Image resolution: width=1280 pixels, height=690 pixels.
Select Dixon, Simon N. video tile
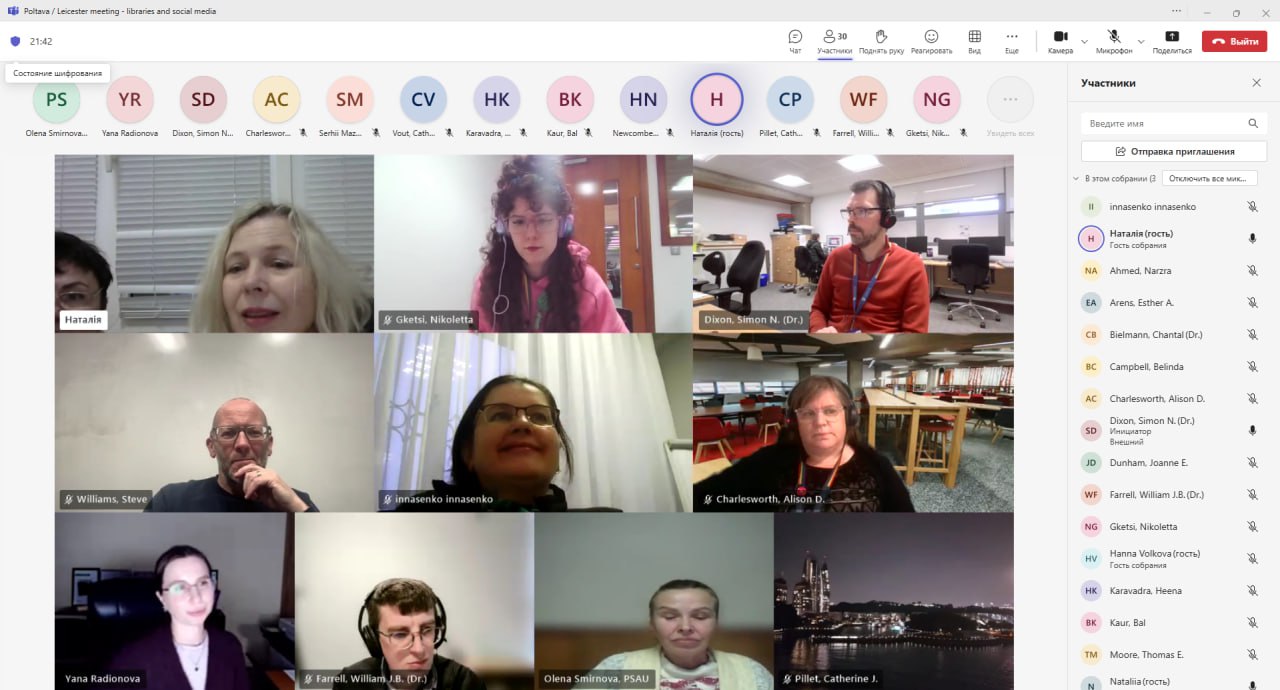pos(853,243)
